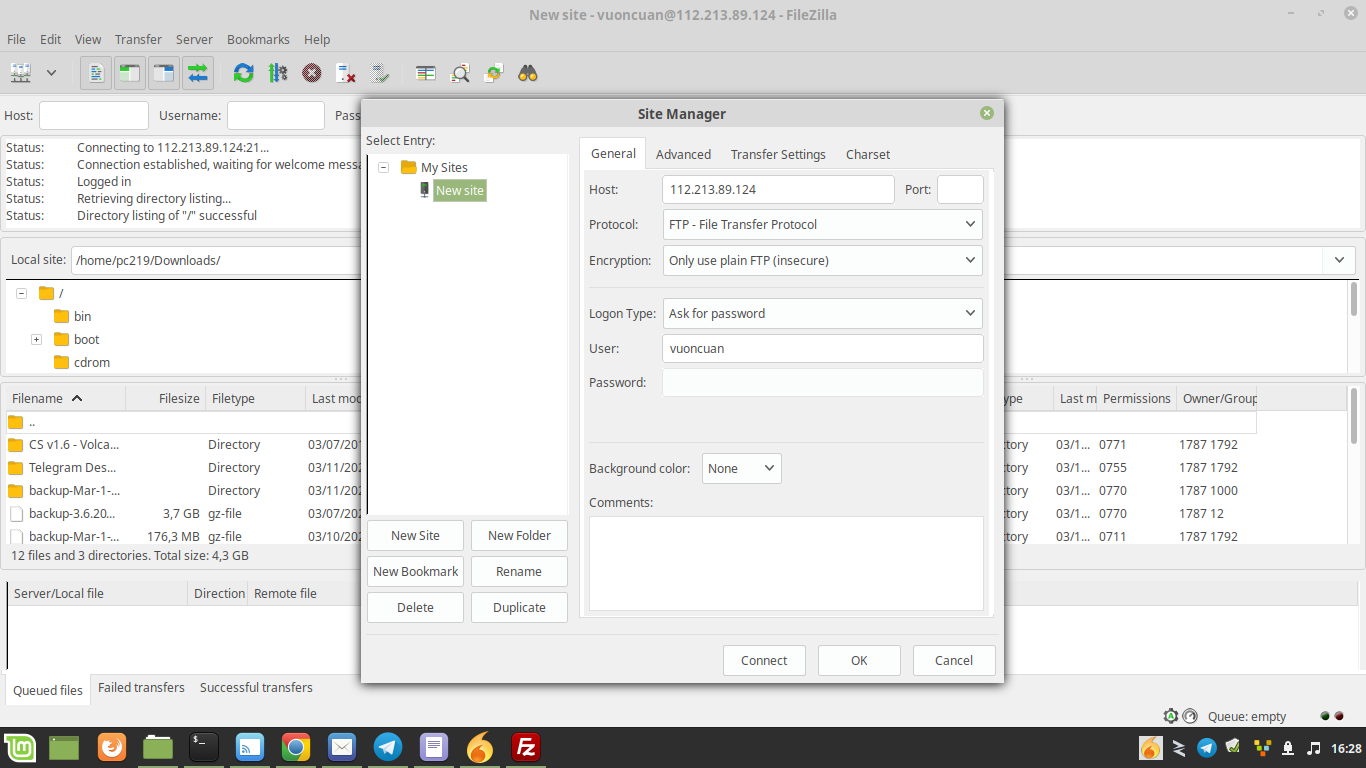Image resolution: width=1366 pixels, height=768 pixels.
Task: Click the New Bookmark button
Action: pos(415,571)
